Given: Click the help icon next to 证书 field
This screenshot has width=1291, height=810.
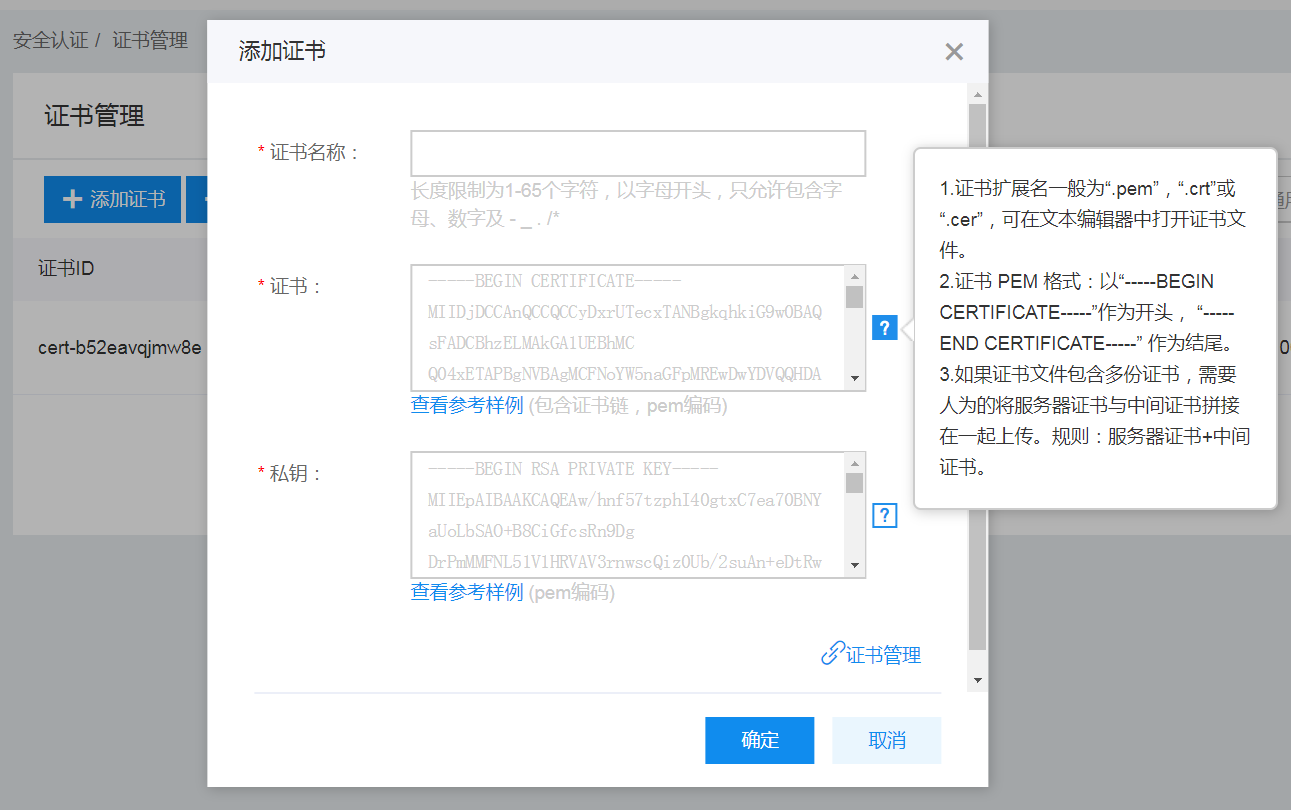Looking at the screenshot, I should click(x=885, y=328).
